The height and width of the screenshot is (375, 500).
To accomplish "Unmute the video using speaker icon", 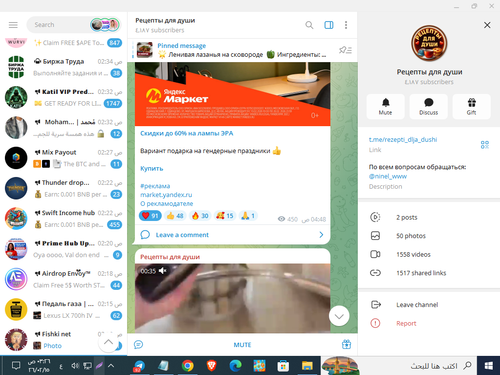I will point(163,271).
